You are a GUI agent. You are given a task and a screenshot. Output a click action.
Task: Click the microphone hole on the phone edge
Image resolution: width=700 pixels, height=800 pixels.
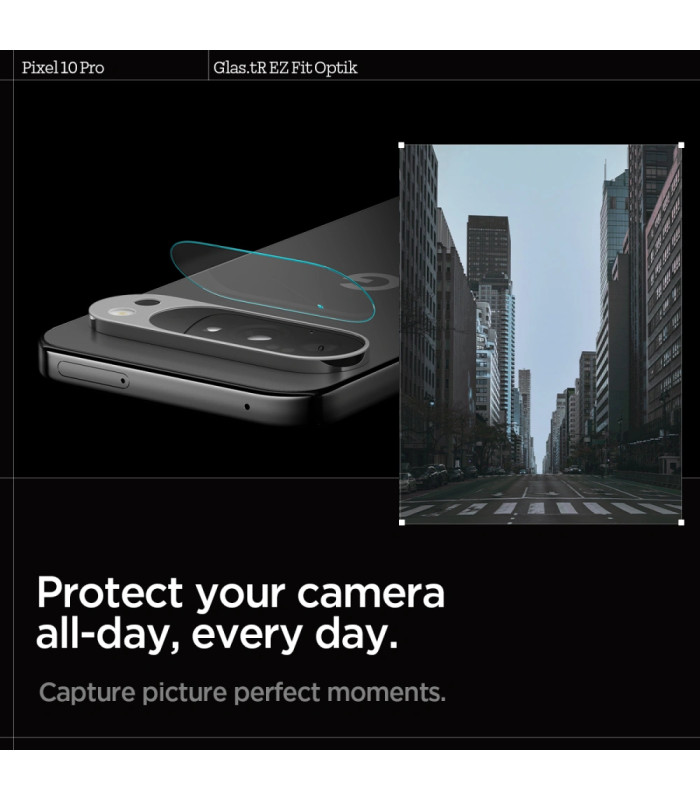(x=247, y=407)
